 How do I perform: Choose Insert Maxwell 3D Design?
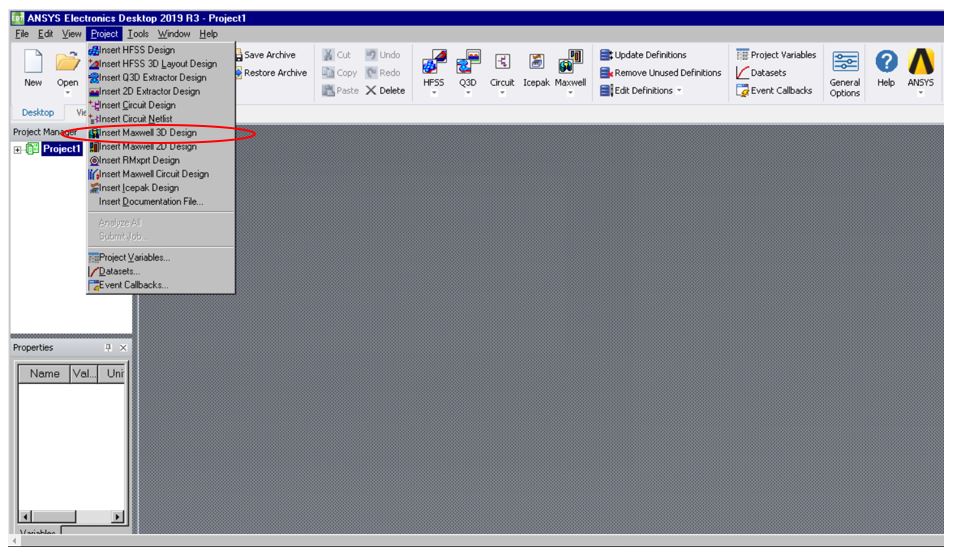pyautogui.click(x=161, y=133)
